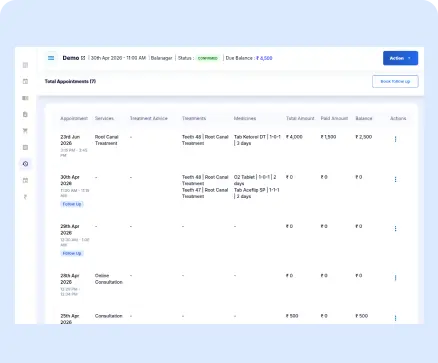Click the Tab Aceflip SP medicine entry
Screen dimensions: 438x363
coord(257,193)
